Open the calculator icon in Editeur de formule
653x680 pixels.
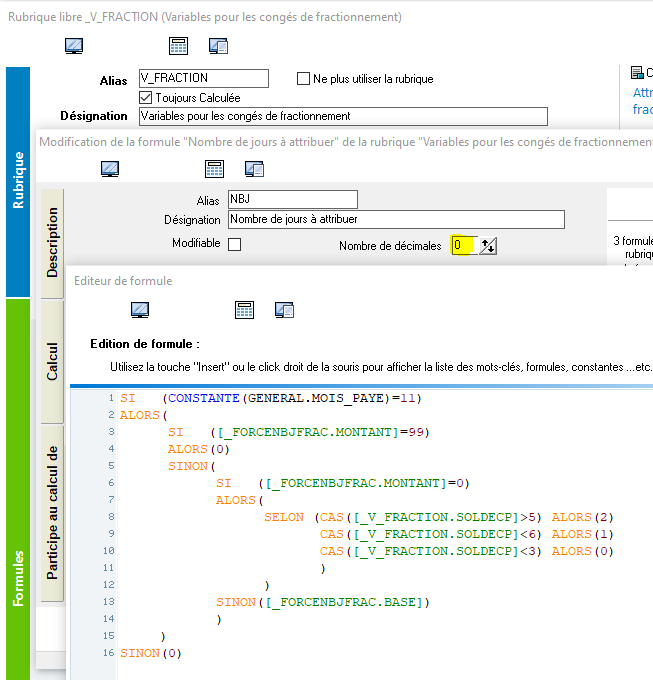tap(244, 309)
